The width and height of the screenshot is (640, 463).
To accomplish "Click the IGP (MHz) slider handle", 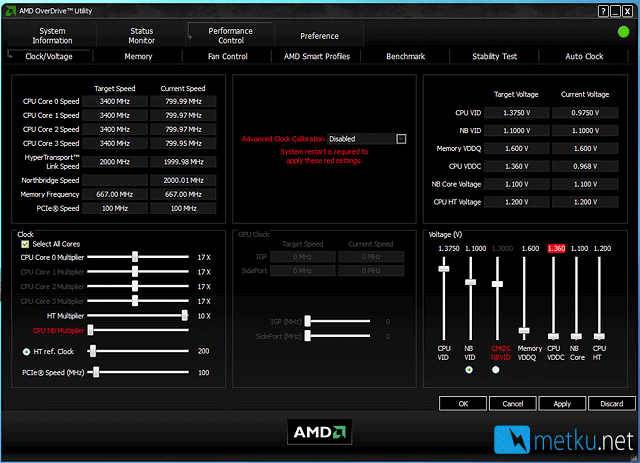I will (x=308, y=321).
